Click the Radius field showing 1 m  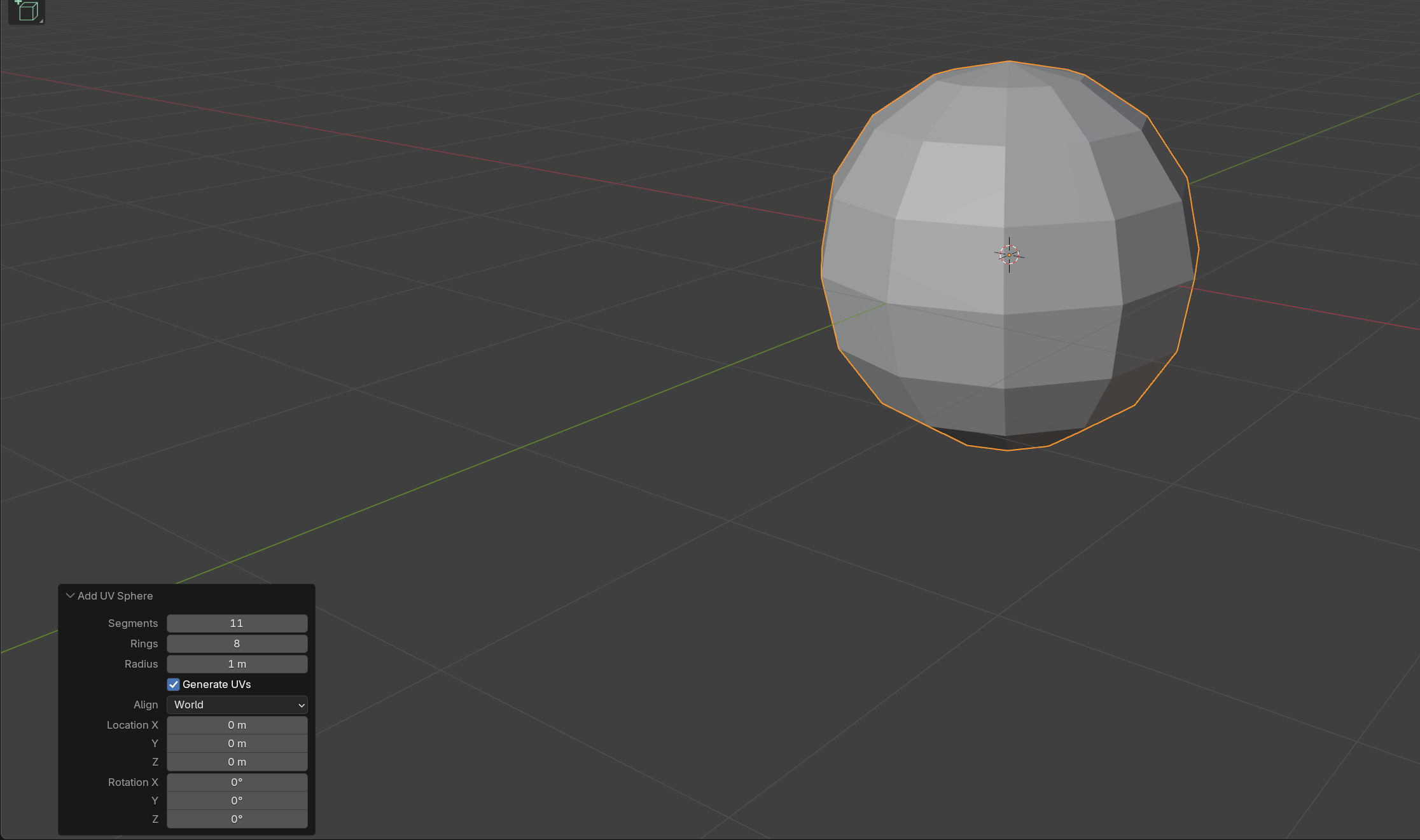(237, 664)
